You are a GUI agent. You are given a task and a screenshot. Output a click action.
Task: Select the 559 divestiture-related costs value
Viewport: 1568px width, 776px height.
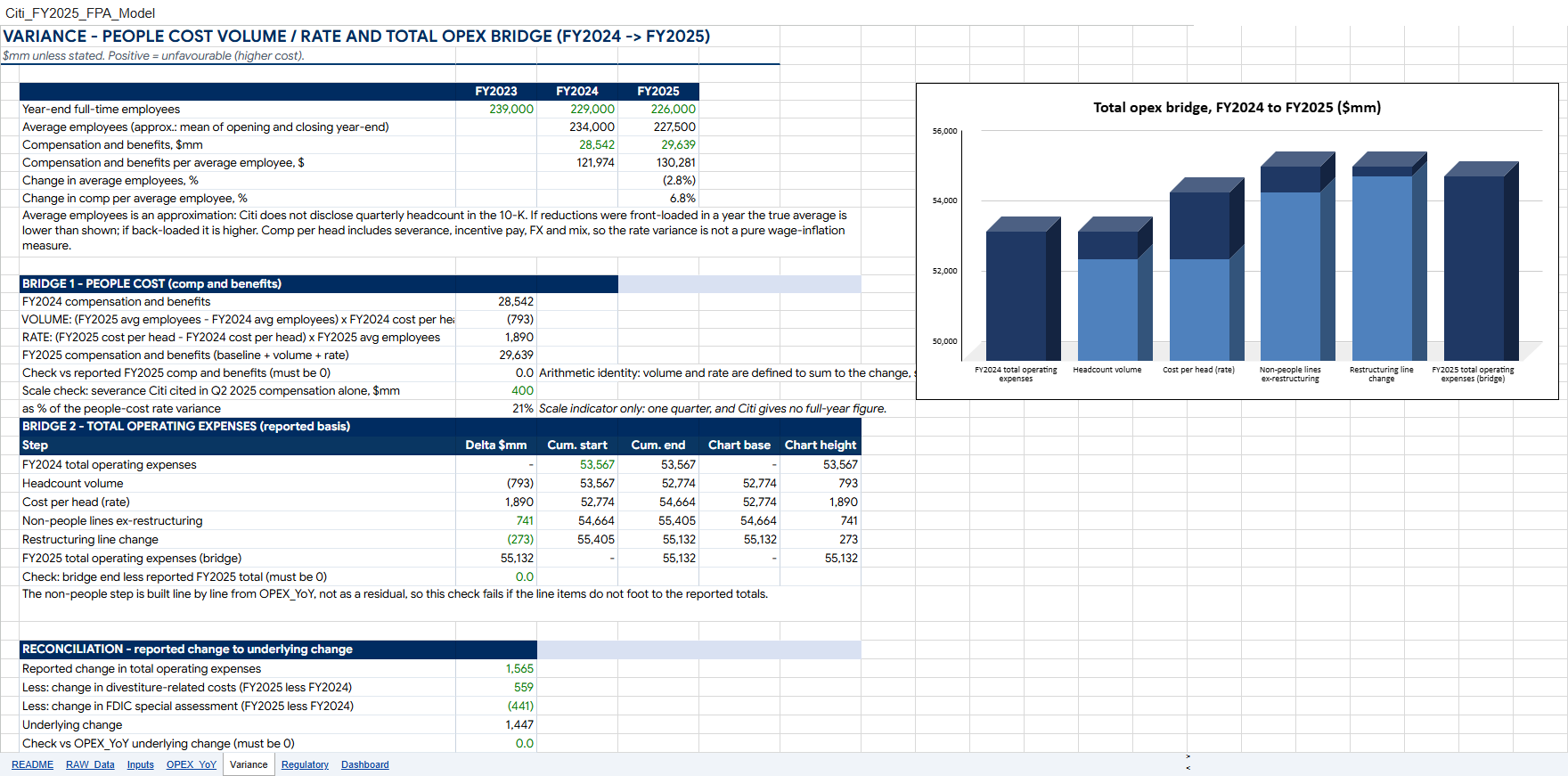(x=524, y=687)
